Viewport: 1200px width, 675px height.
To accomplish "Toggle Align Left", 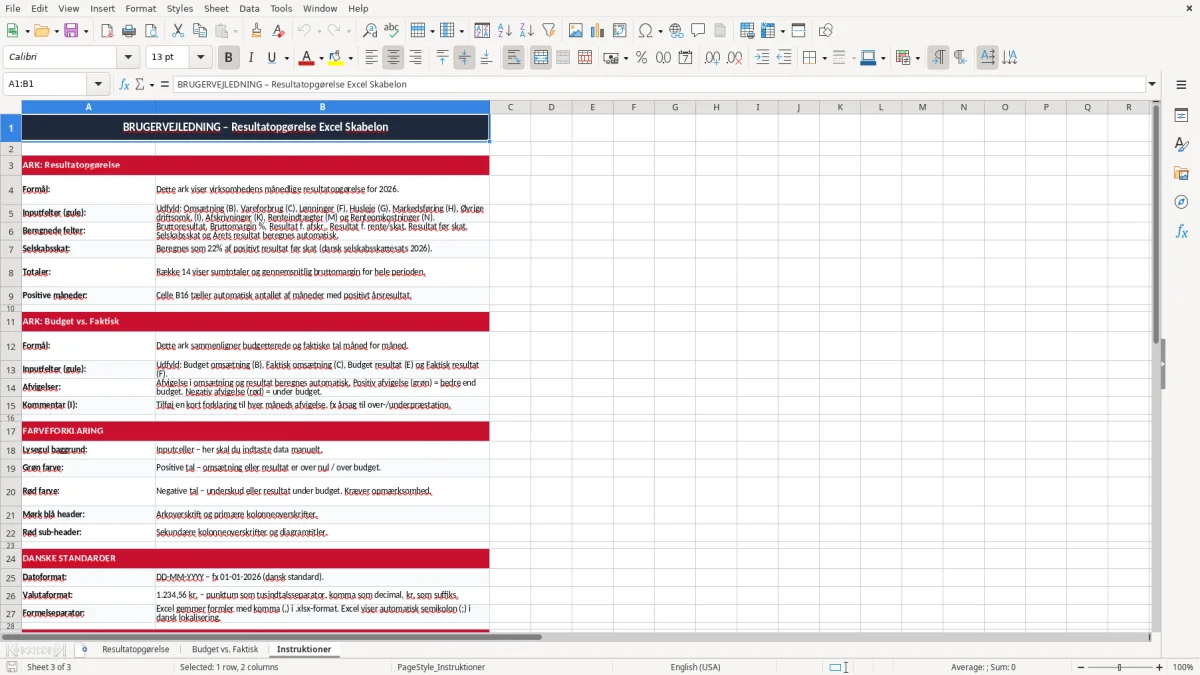I will point(372,58).
